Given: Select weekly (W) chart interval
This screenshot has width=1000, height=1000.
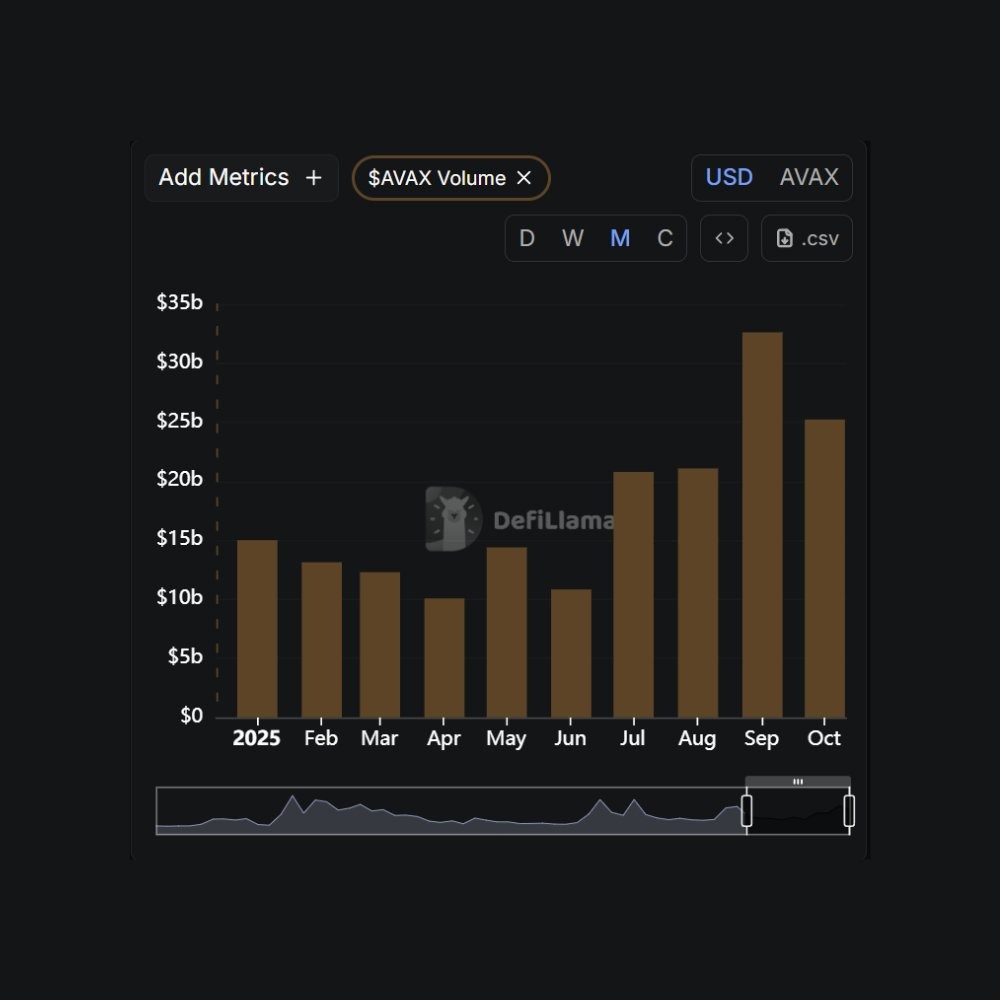Looking at the screenshot, I should pos(572,238).
